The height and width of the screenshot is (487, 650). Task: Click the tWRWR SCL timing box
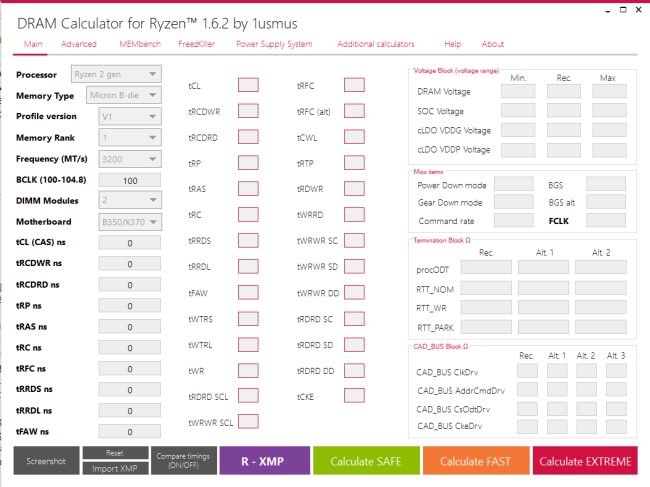248,422
